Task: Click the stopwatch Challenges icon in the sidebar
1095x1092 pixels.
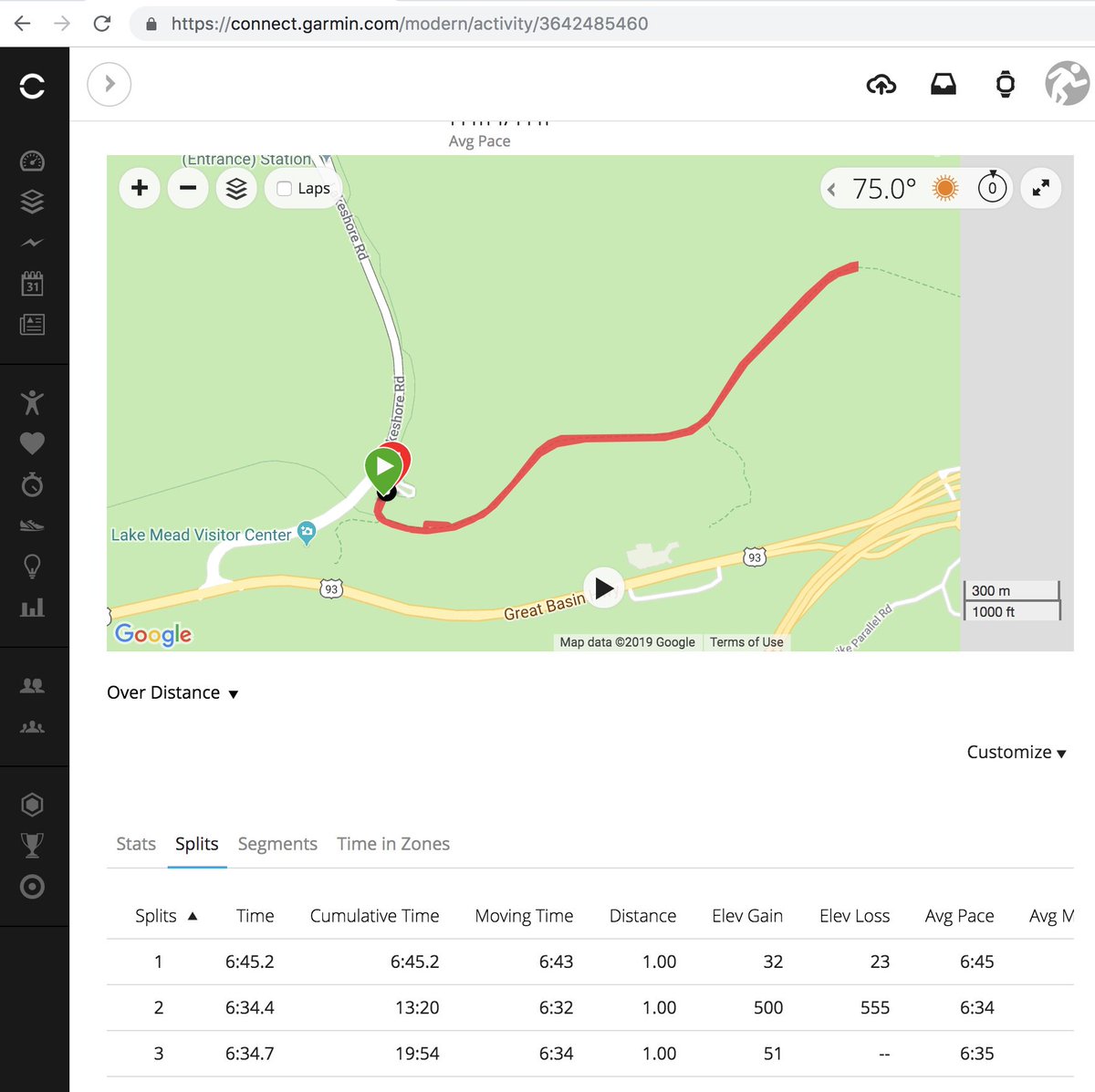Action: coord(33,484)
